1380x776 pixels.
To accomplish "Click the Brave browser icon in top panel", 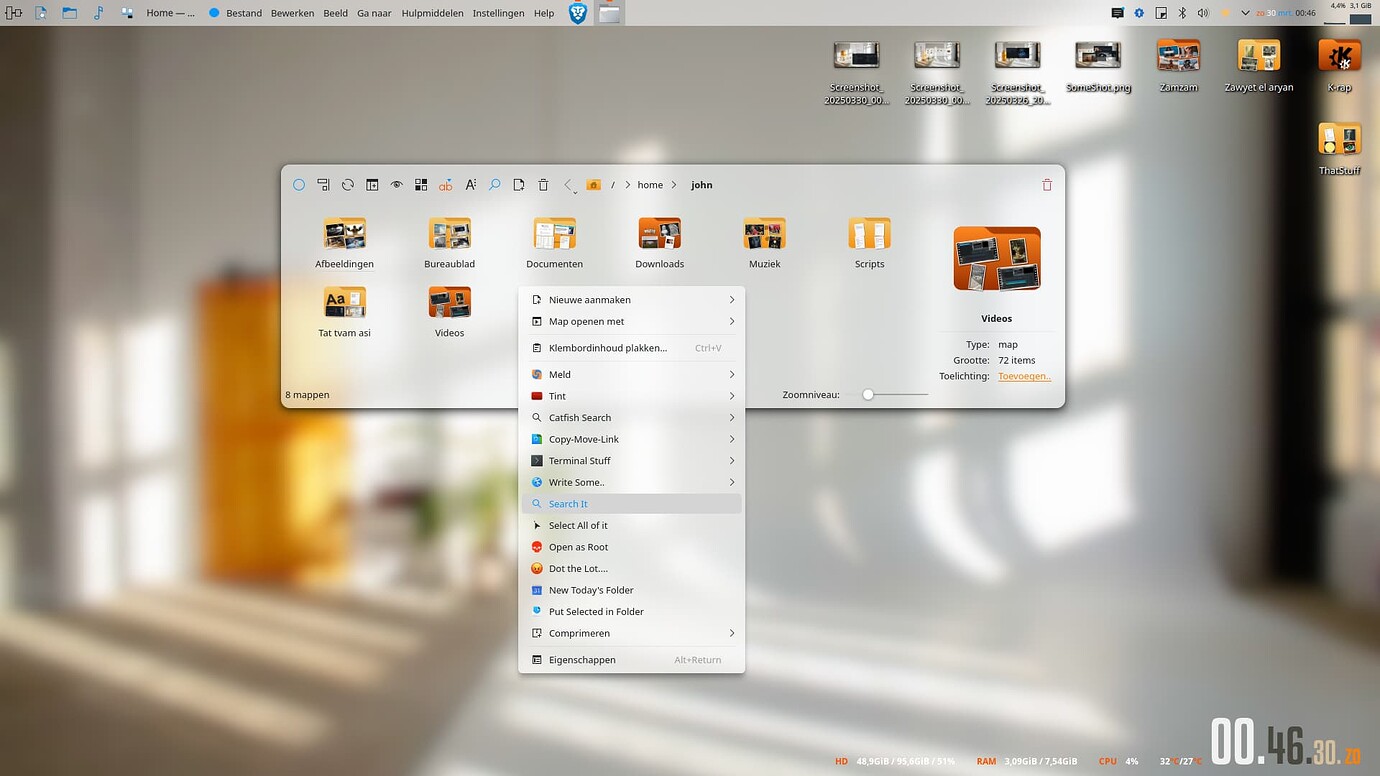I will click(578, 13).
